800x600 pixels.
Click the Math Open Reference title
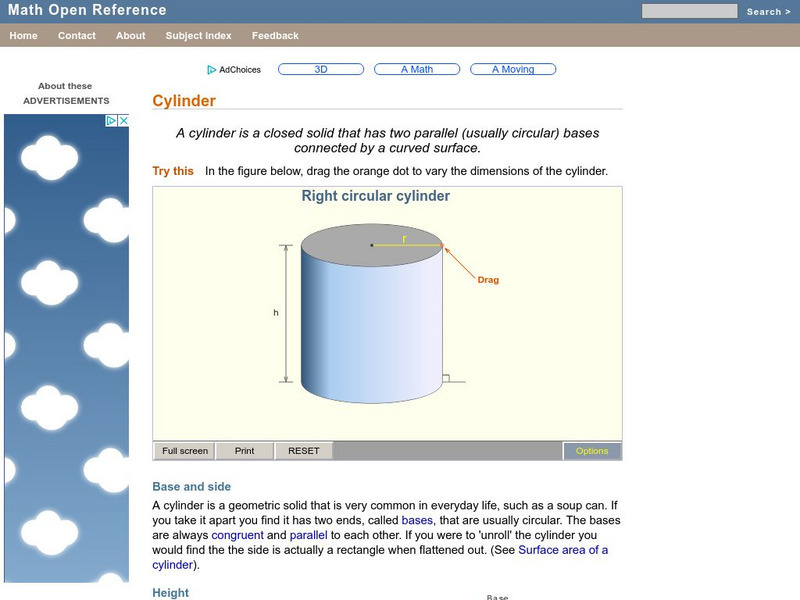click(87, 10)
